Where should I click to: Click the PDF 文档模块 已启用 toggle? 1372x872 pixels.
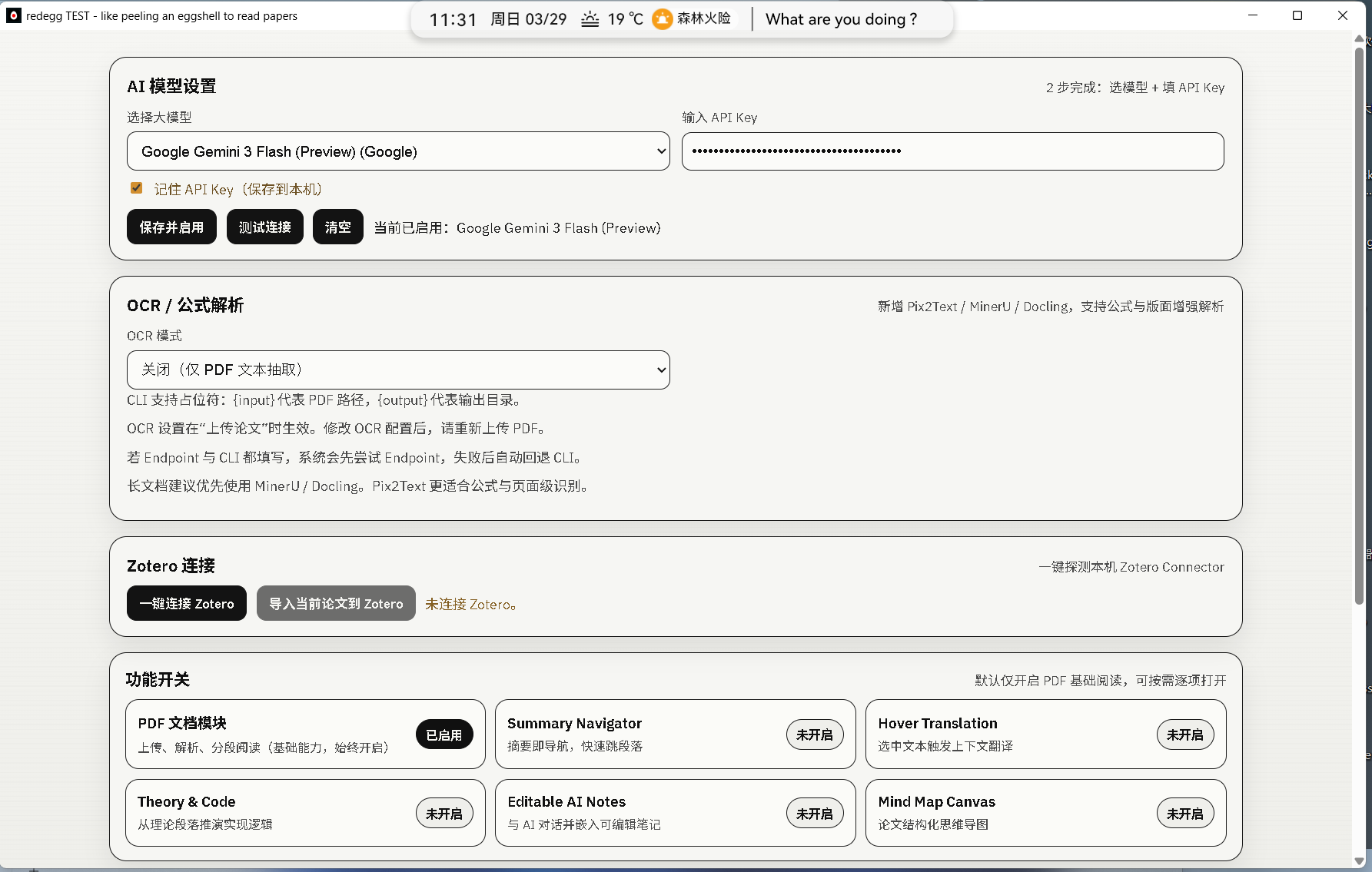point(443,735)
